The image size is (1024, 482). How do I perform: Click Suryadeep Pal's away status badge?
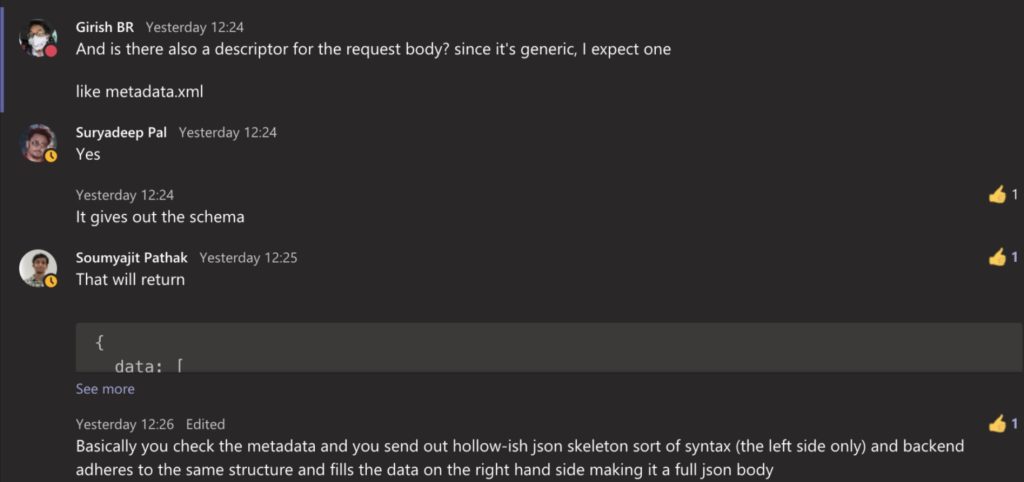51,156
